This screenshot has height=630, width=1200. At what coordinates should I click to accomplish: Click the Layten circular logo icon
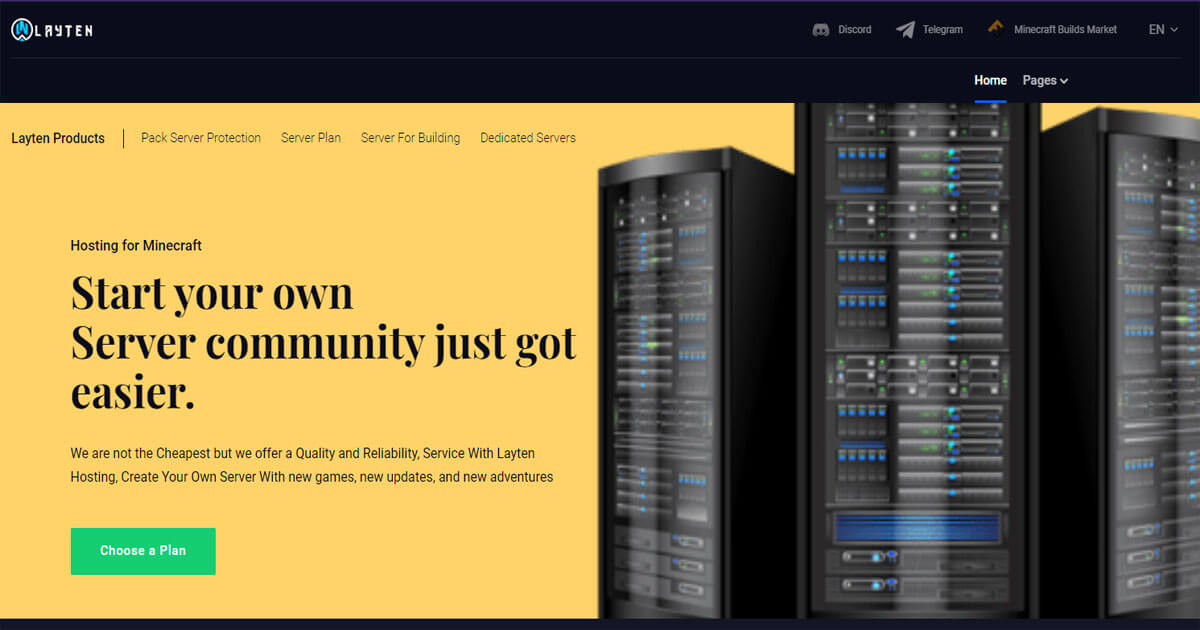[x=22, y=30]
